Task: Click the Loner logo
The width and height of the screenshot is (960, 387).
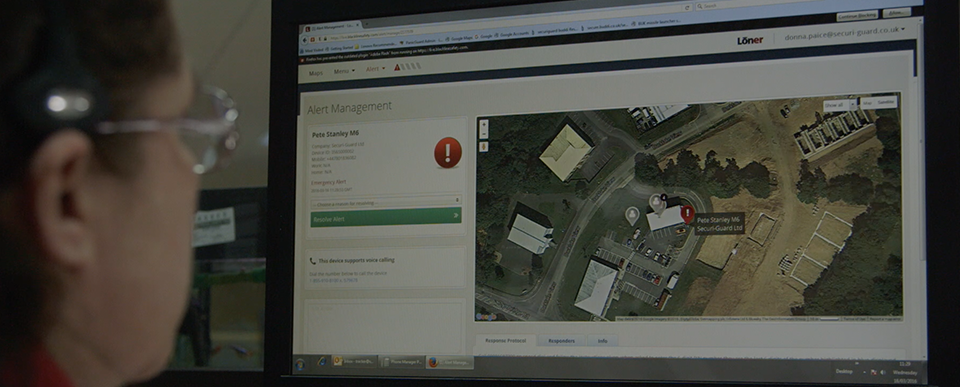Action: click(750, 40)
